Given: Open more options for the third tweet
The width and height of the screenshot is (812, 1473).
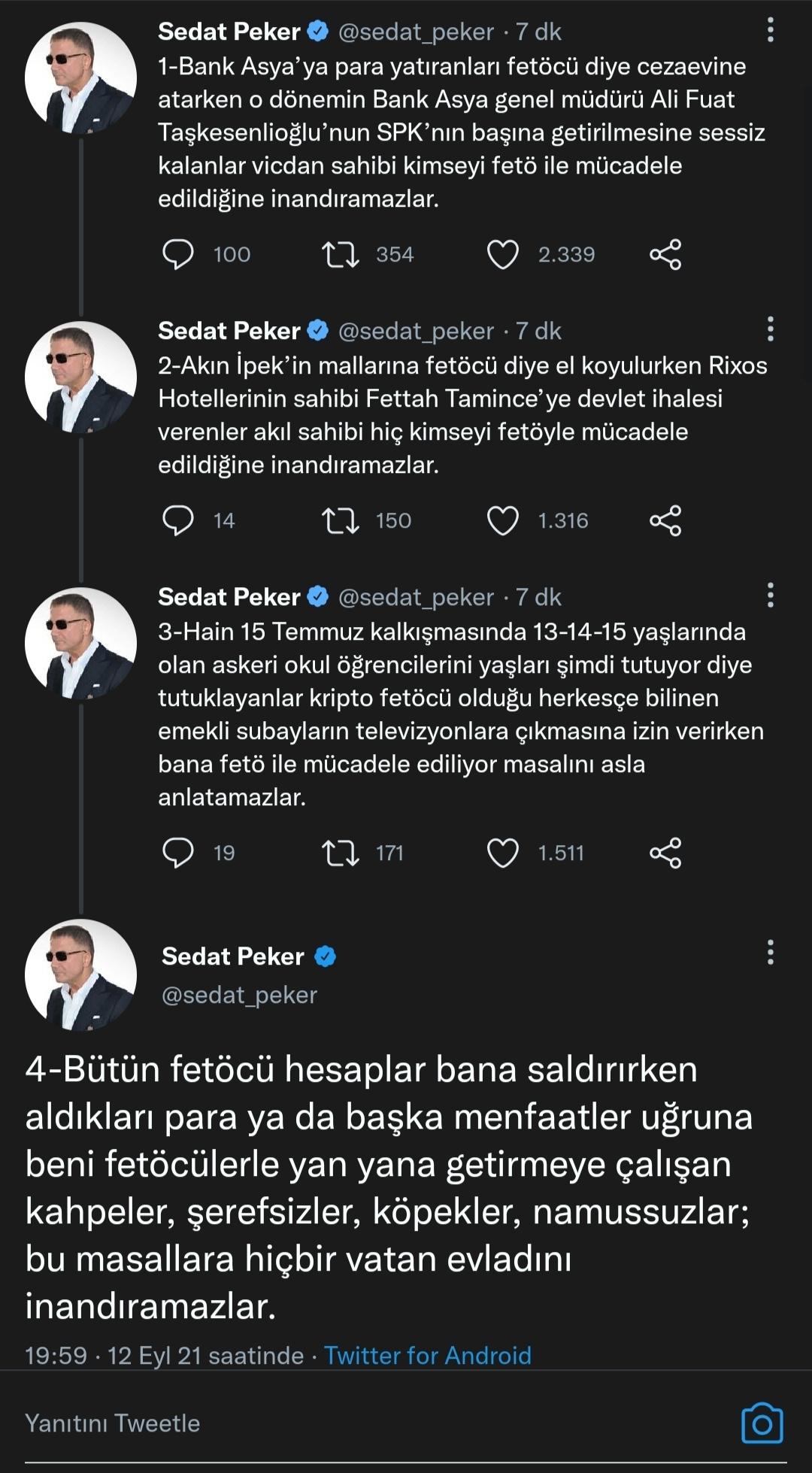Looking at the screenshot, I should [770, 596].
